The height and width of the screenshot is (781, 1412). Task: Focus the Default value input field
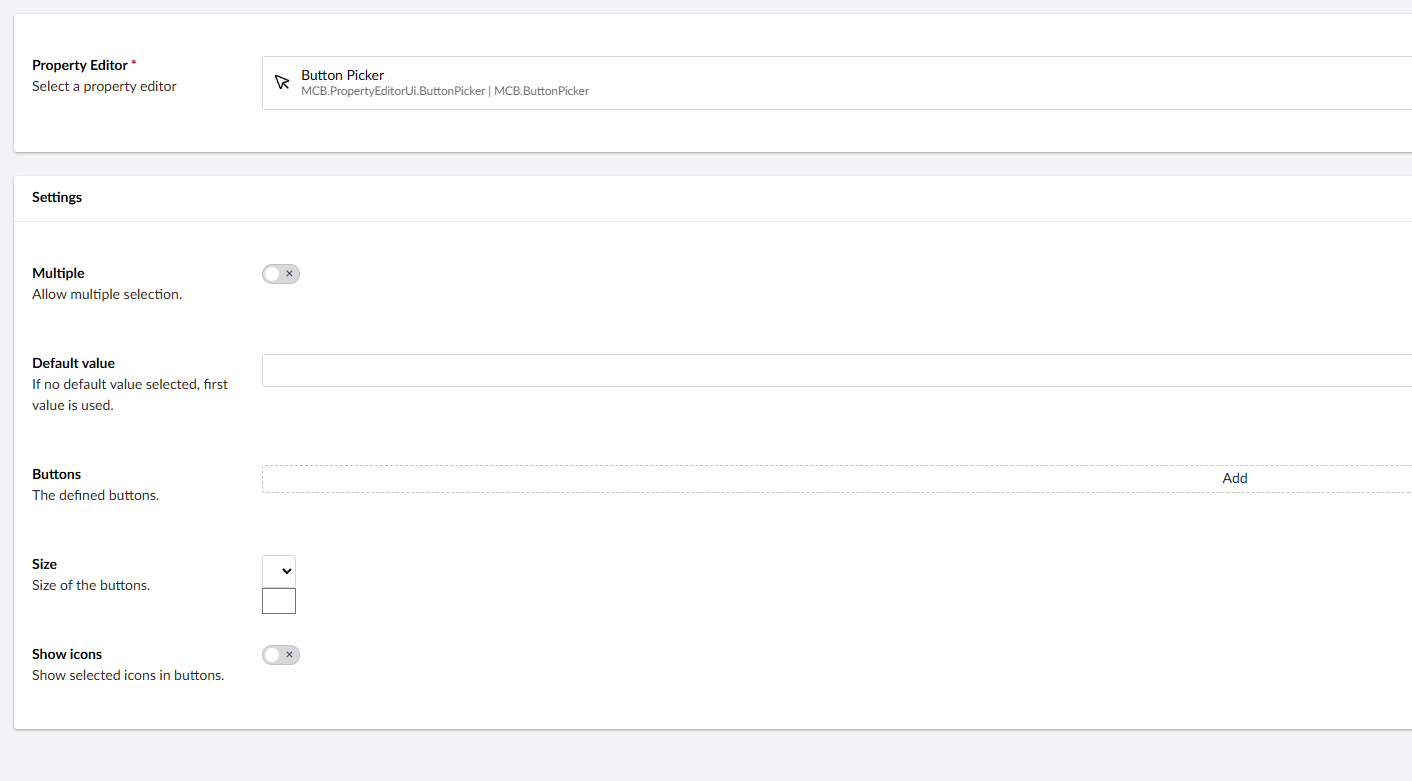click(x=836, y=370)
